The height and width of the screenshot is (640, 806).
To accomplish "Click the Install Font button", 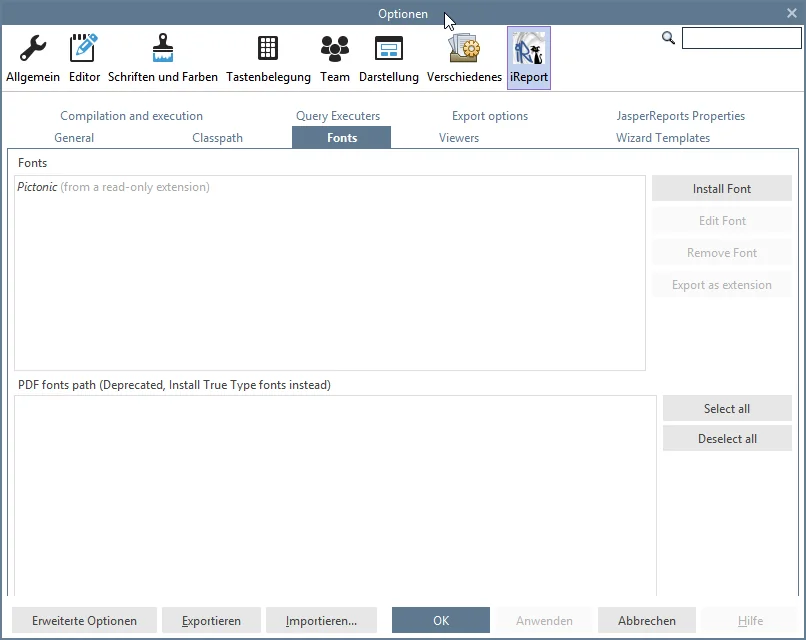I will pos(722,189).
